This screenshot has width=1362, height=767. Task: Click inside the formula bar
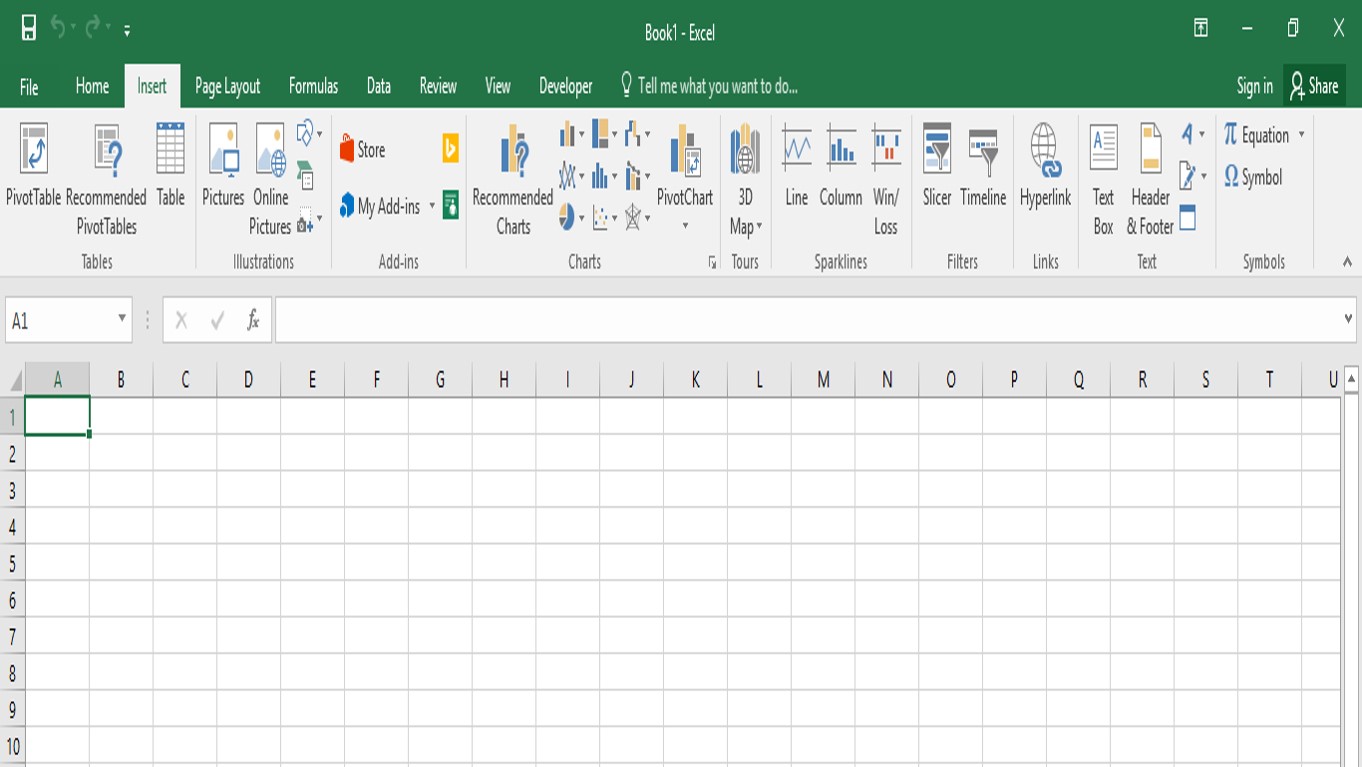[700, 320]
